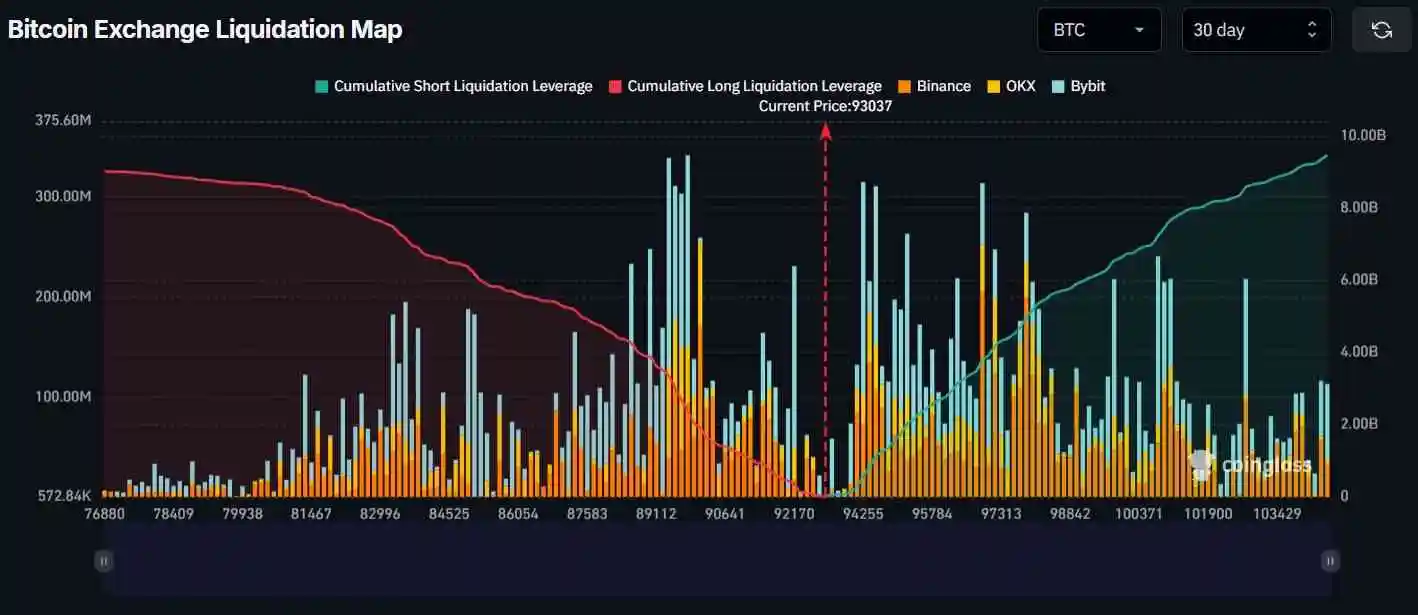1418x615 pixels.
Task: Click the orange Binance legend marker
Action: point(905,86)
